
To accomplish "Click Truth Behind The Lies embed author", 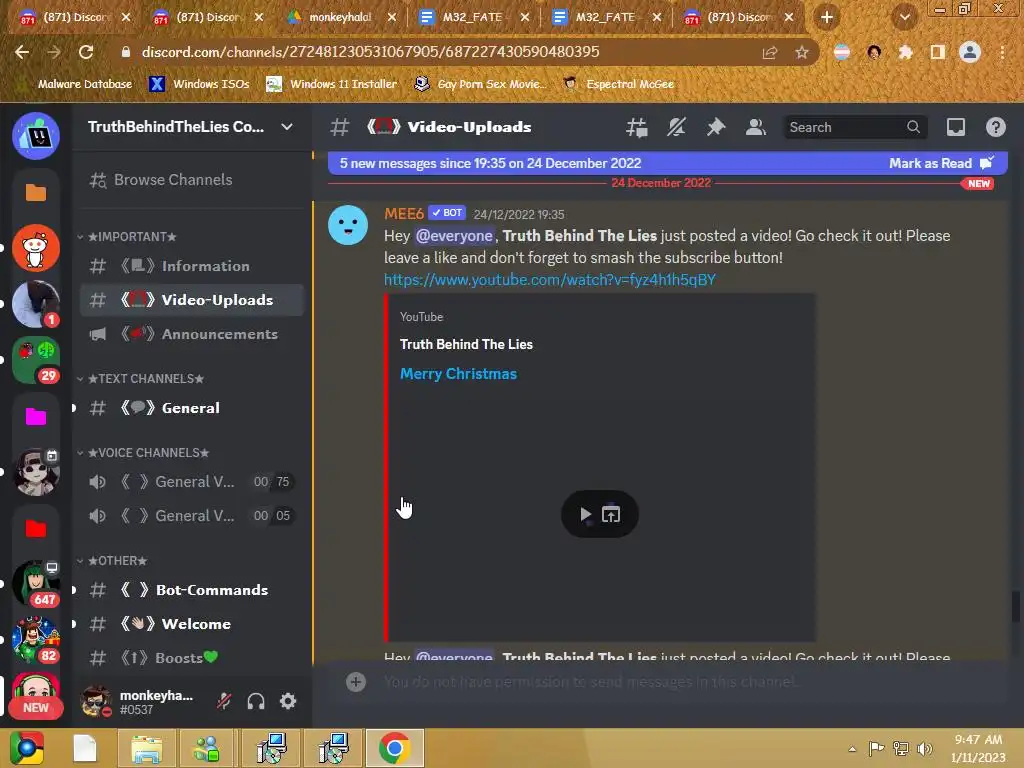I will click(x=466, y=344).
